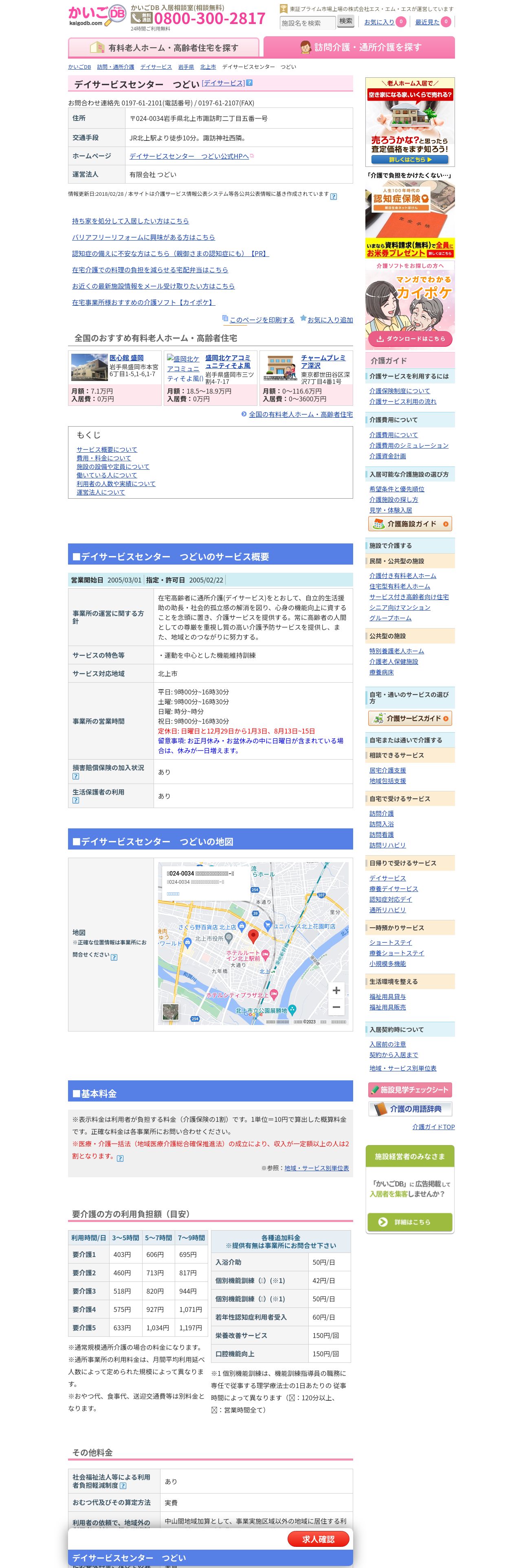Click 詳細はこちら green button
The width and height of the screenshot is (523, 1568).
pos(410,1222)
